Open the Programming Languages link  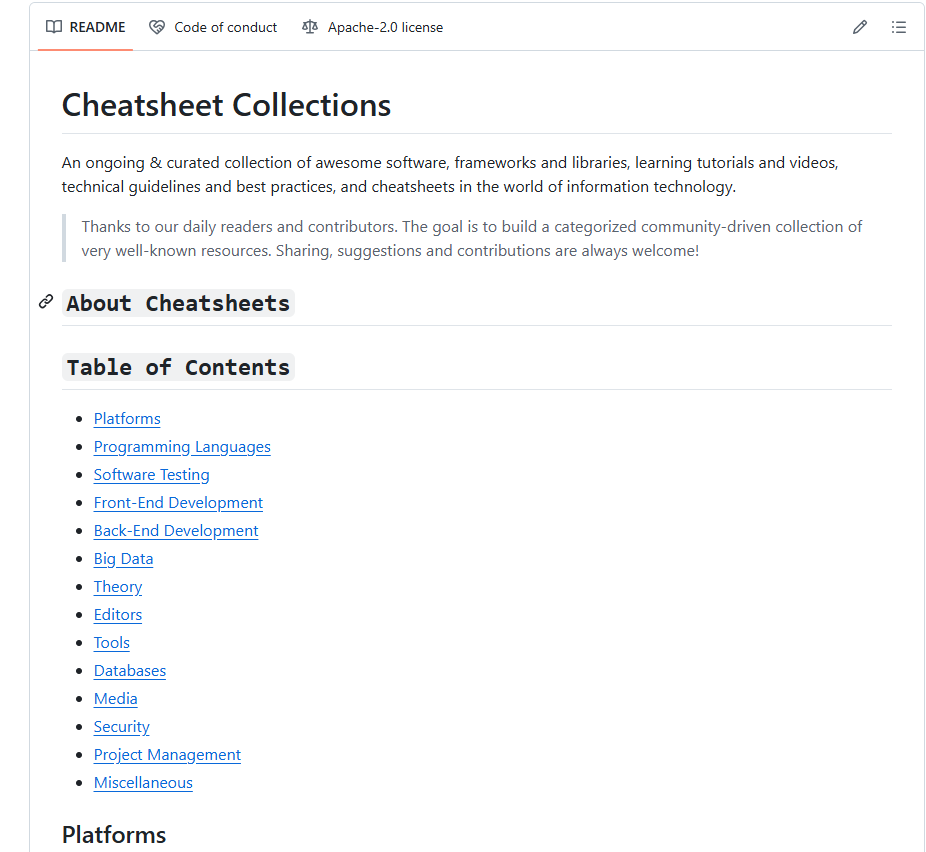(x=182, y=447)
